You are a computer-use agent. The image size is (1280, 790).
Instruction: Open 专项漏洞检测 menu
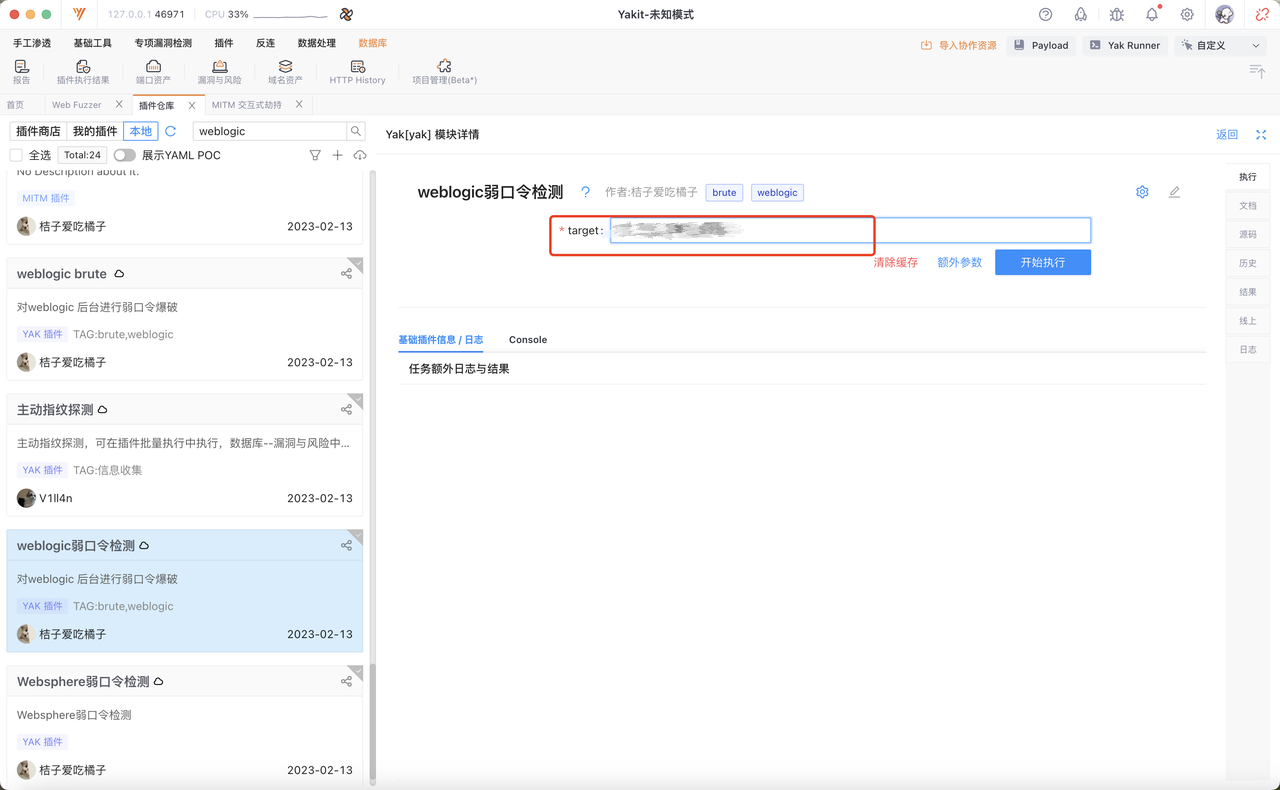pyautogui.click(x=163, y=44)
